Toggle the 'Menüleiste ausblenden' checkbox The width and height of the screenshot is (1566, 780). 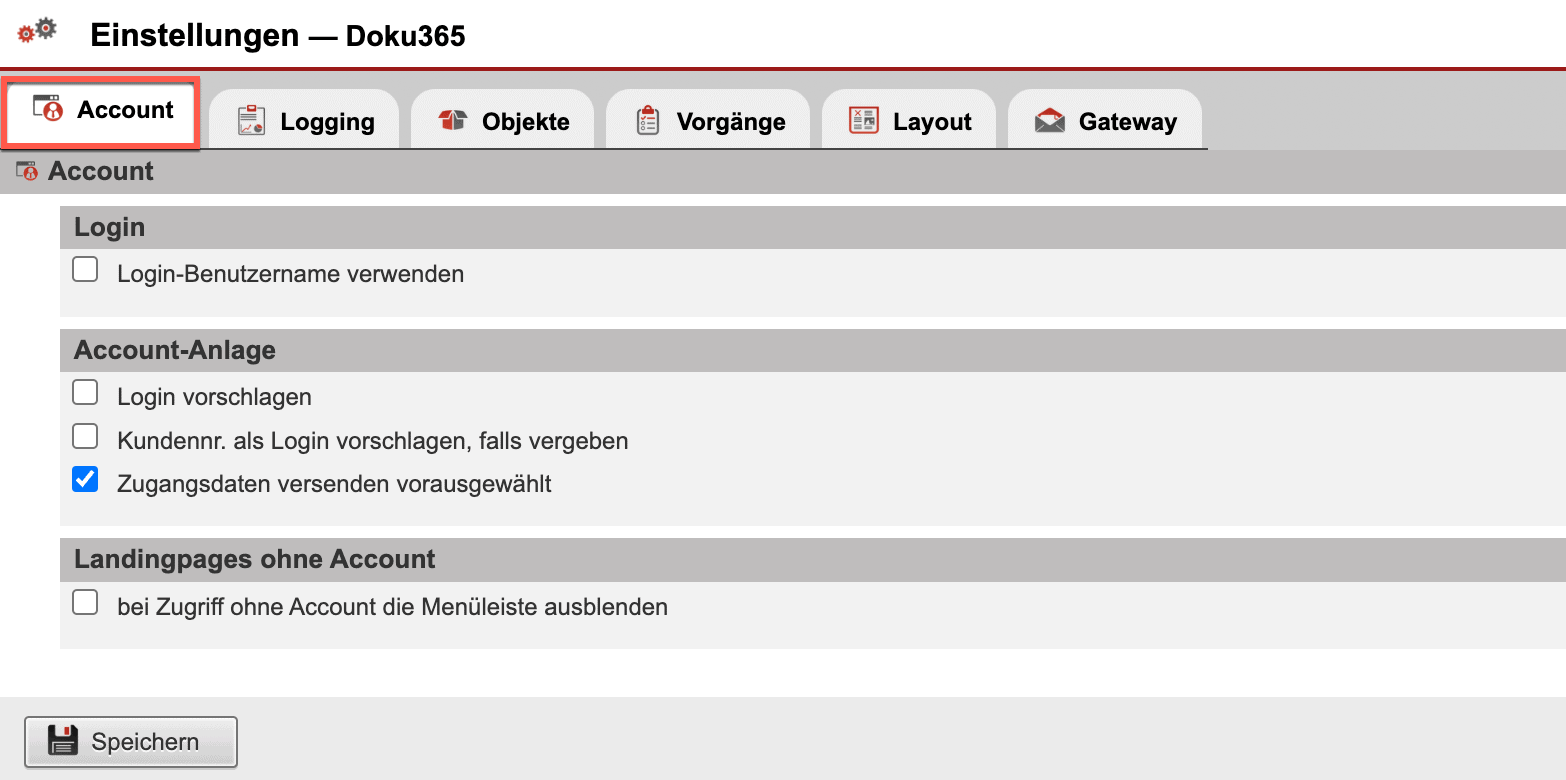85,603
